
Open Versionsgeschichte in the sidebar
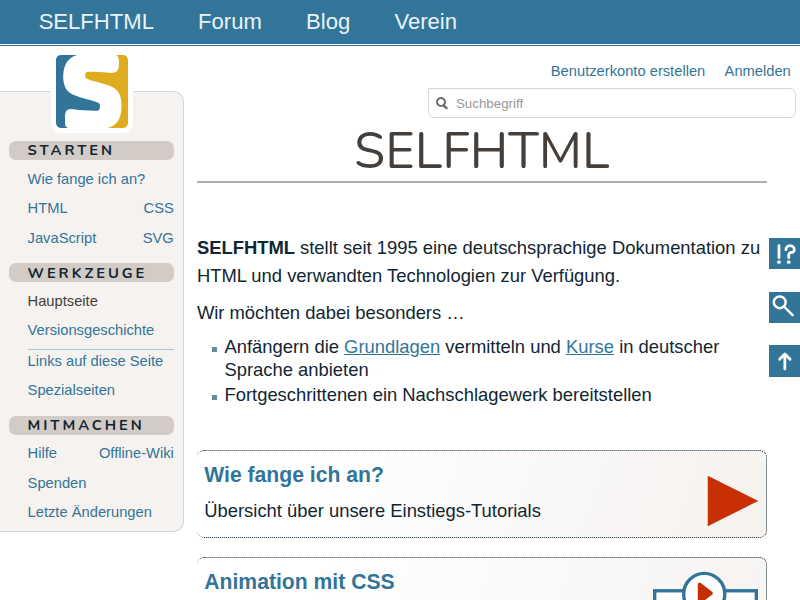pyautogui.click(x=91, y=330)
